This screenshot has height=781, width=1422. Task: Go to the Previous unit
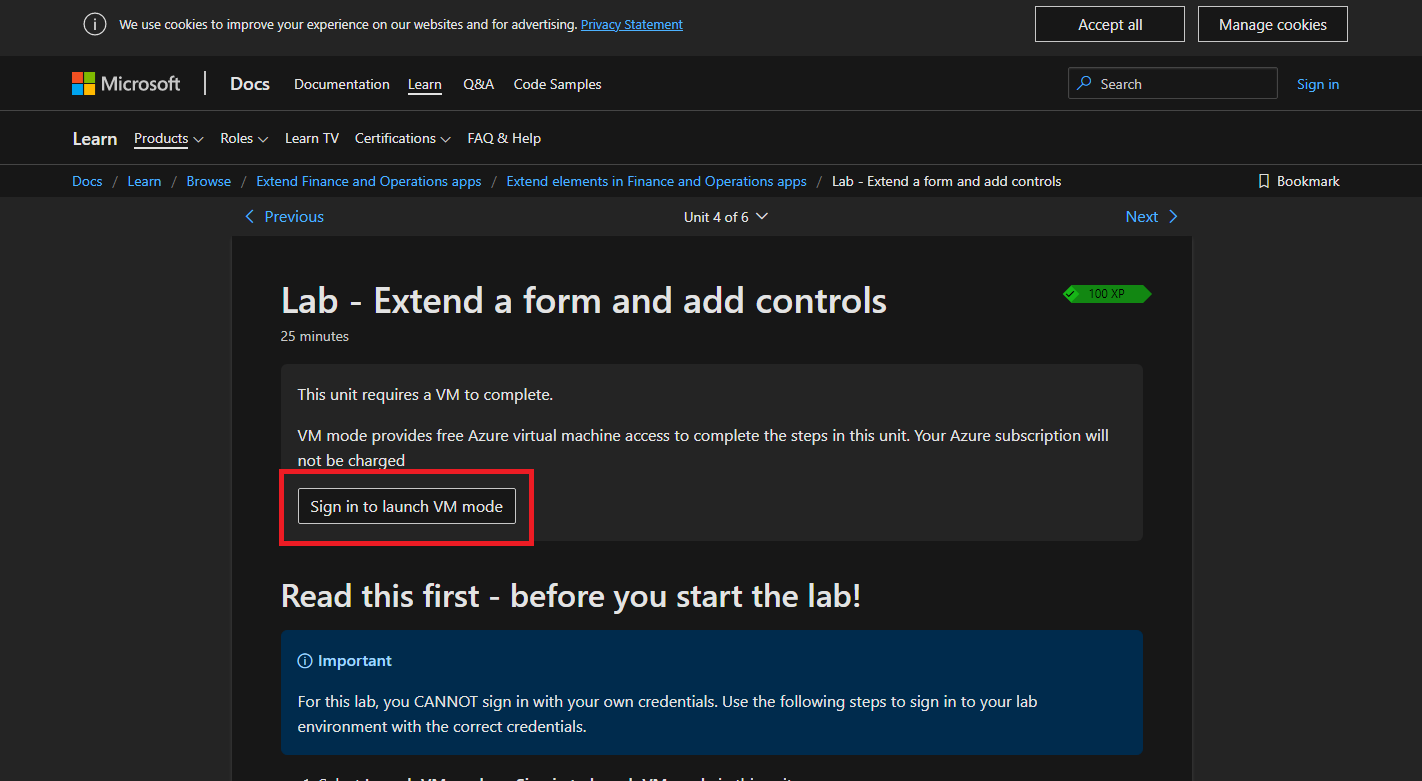click(284, 217)
